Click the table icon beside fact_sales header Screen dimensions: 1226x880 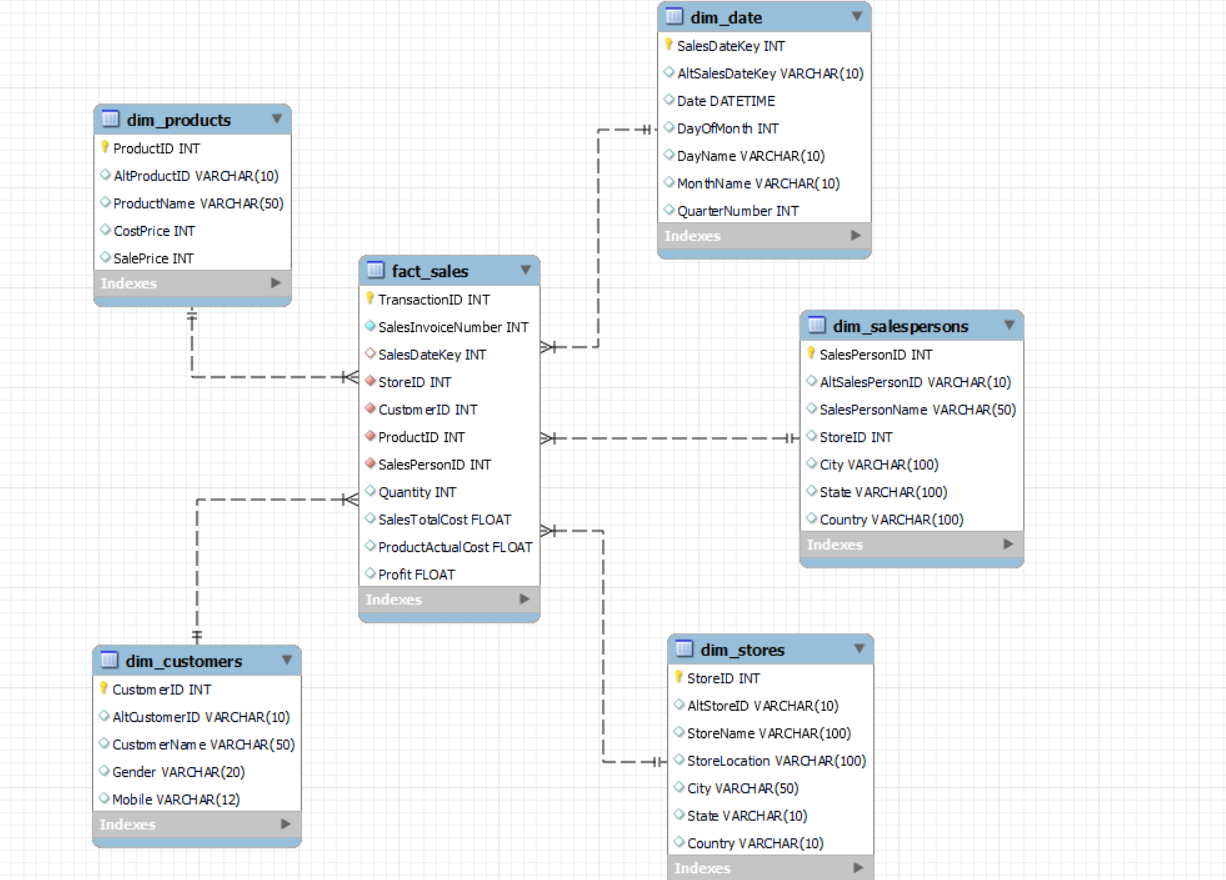[x=374, y=270]
